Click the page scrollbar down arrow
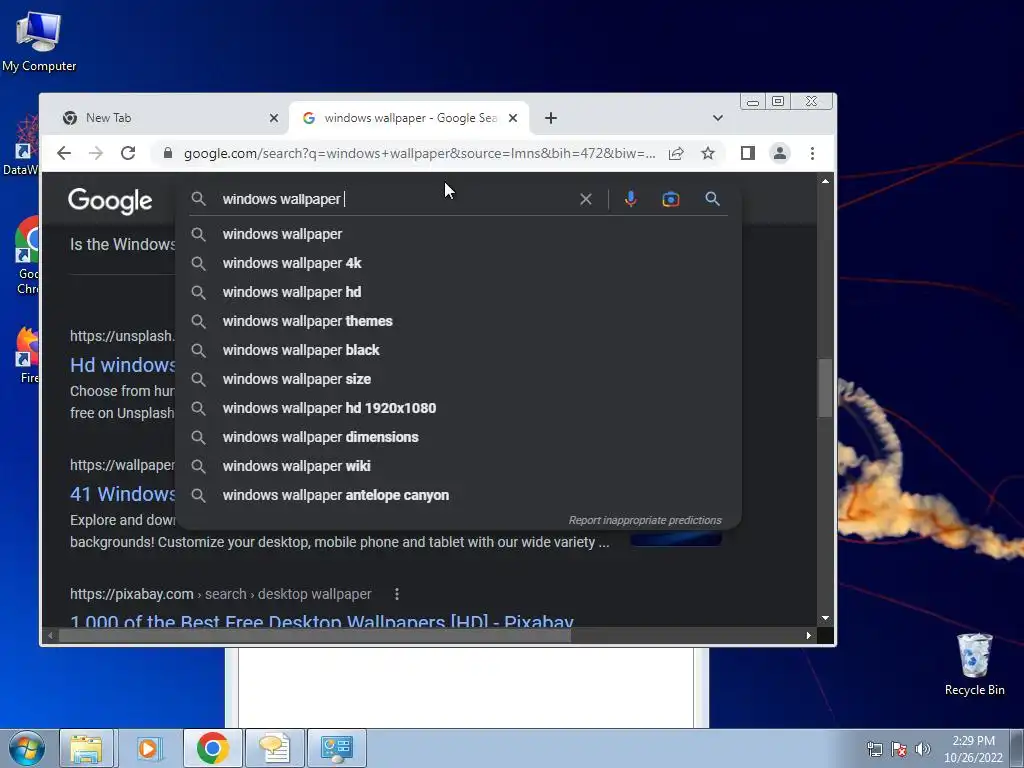This screenshot has width=1024, height=768. (825, 618)
